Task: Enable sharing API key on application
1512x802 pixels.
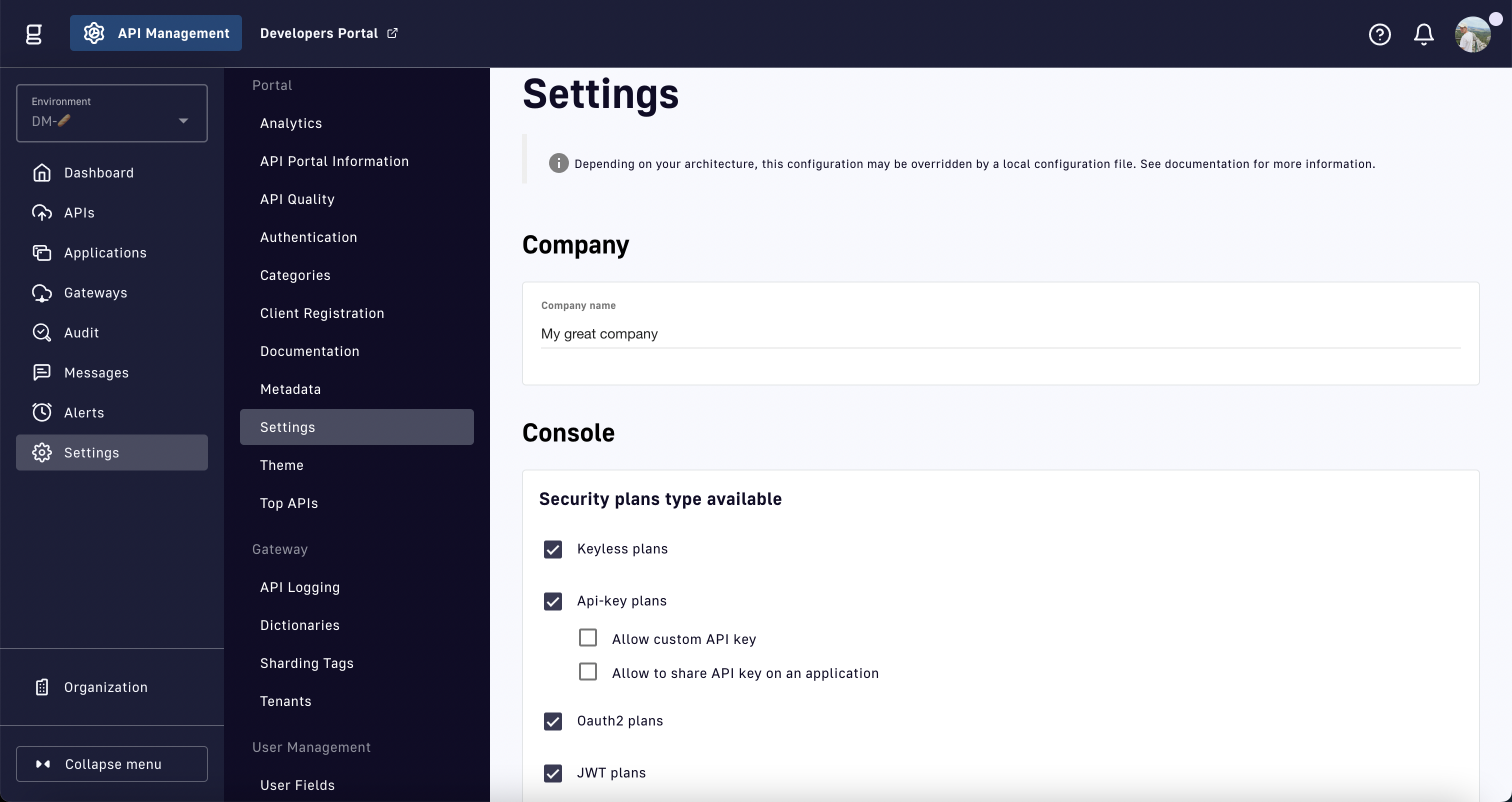Action: (587, 671)
